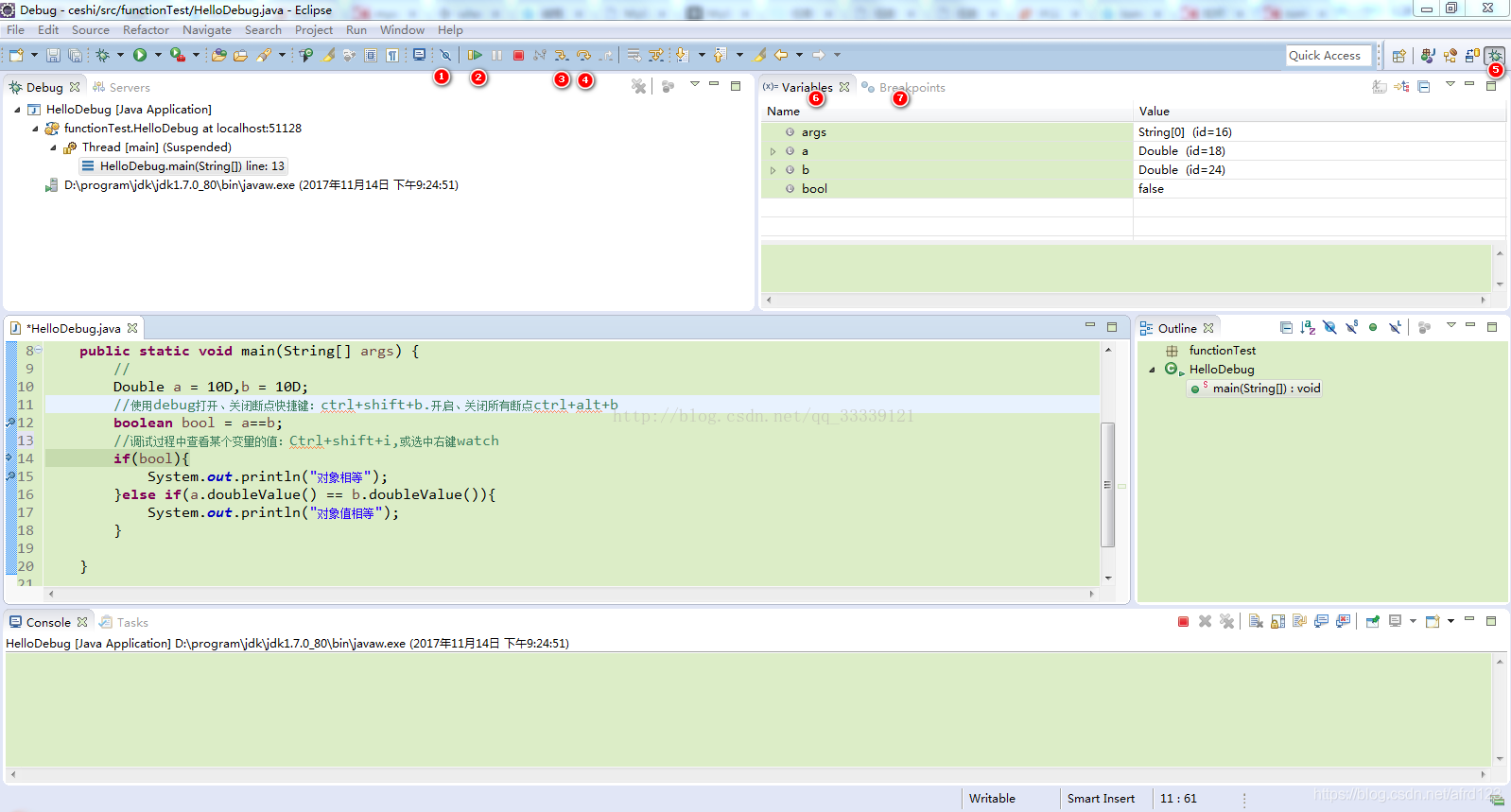Viewport: 1511px width, 812px height.
Task: Switch to the Debug perspective icon
Action: [x=1494, y=56]
